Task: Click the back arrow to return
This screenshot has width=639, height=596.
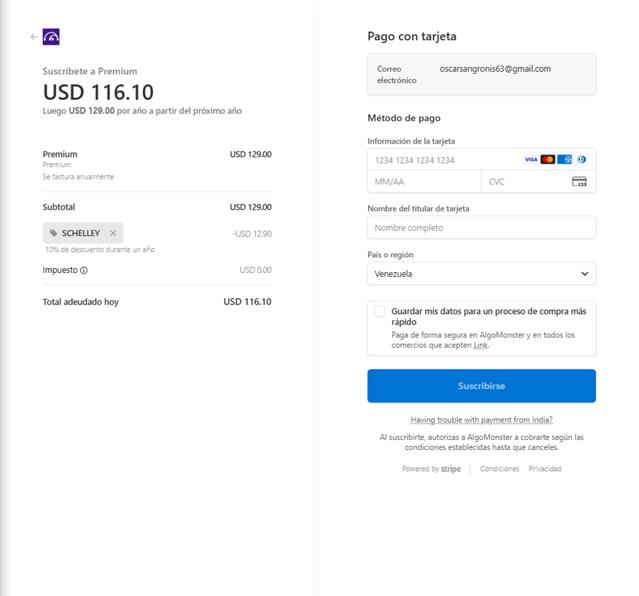Action: pyautogui.click(x=34, y=37)
